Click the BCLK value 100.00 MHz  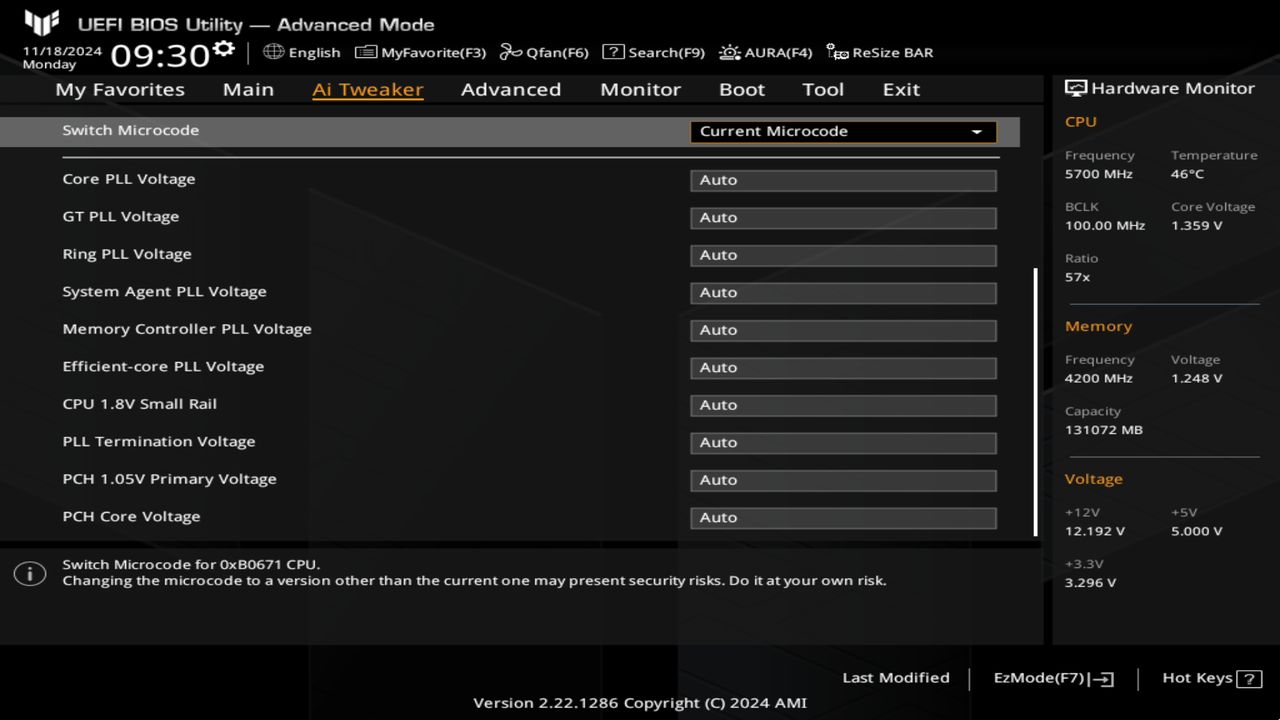(x=1105, y=226)
